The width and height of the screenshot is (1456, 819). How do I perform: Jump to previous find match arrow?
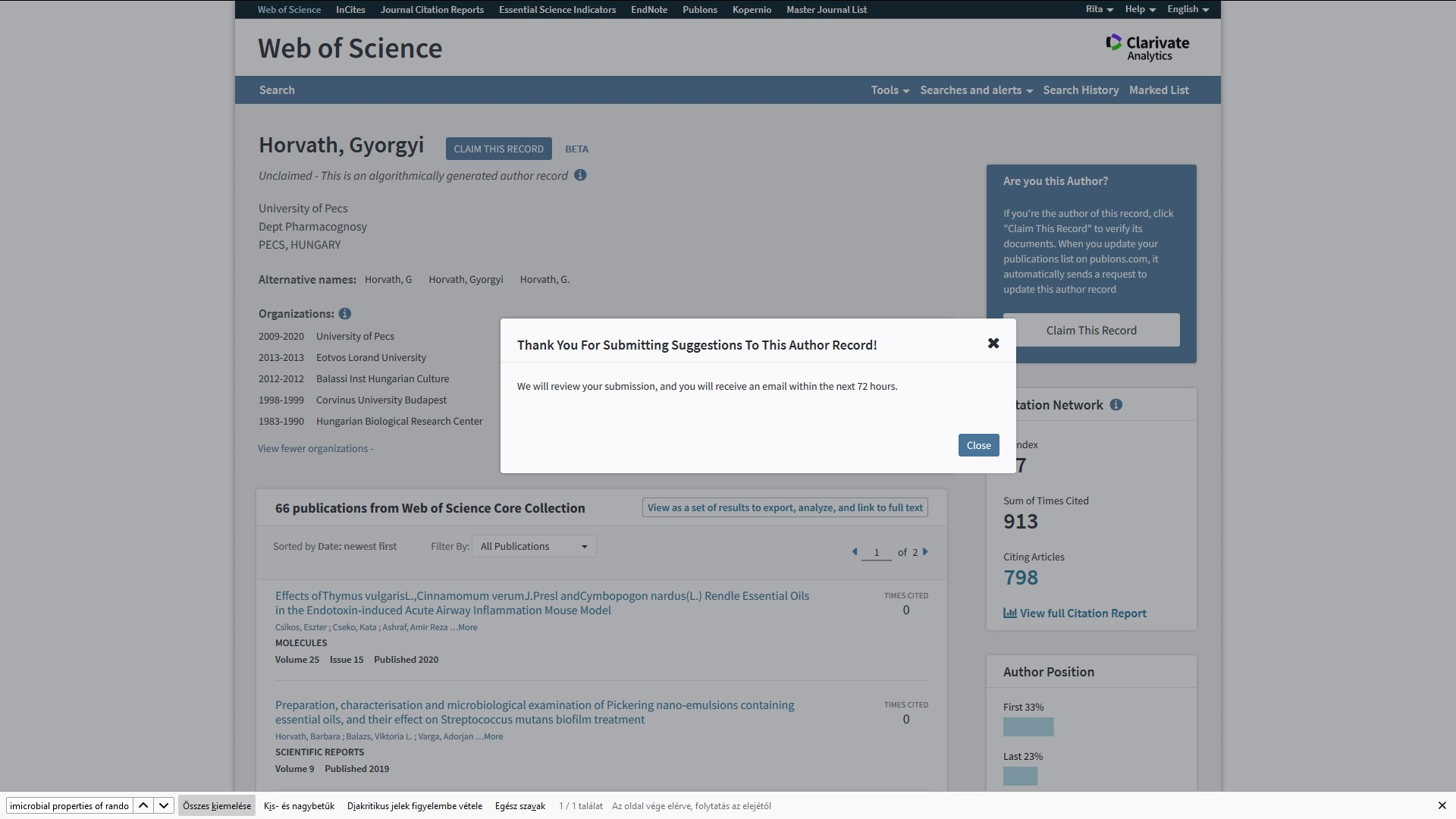point(143,805)
